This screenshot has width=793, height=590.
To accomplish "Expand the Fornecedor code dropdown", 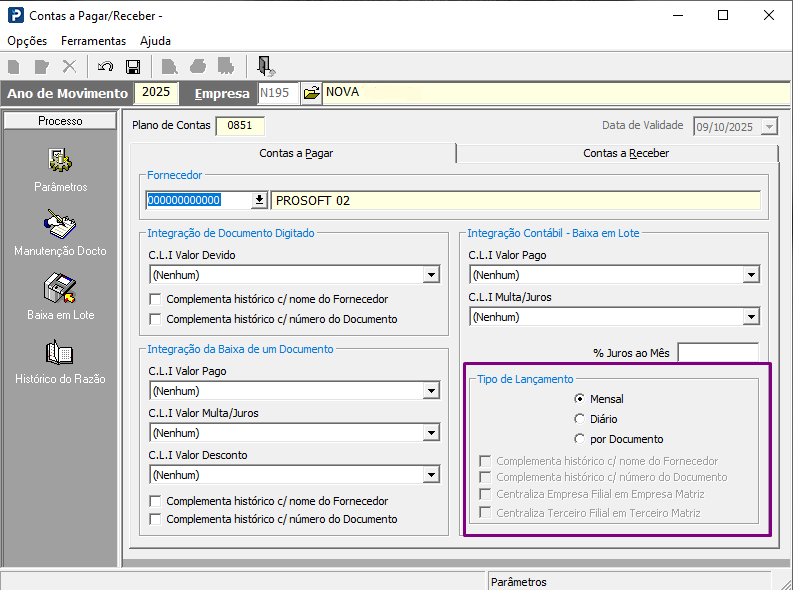I will click(x=259, y=200).
